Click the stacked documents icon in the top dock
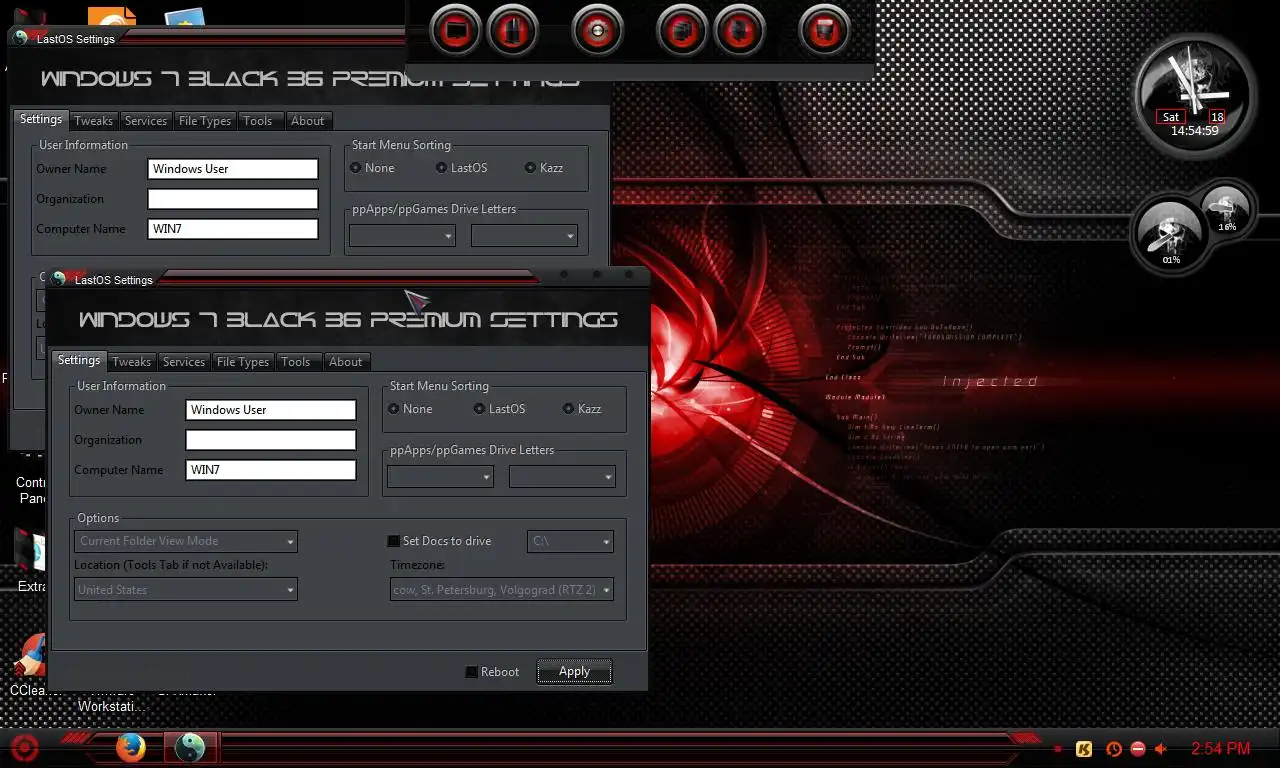Image resolution: width=1280 pixels, height=768 pixels. (x=682, y=31)
